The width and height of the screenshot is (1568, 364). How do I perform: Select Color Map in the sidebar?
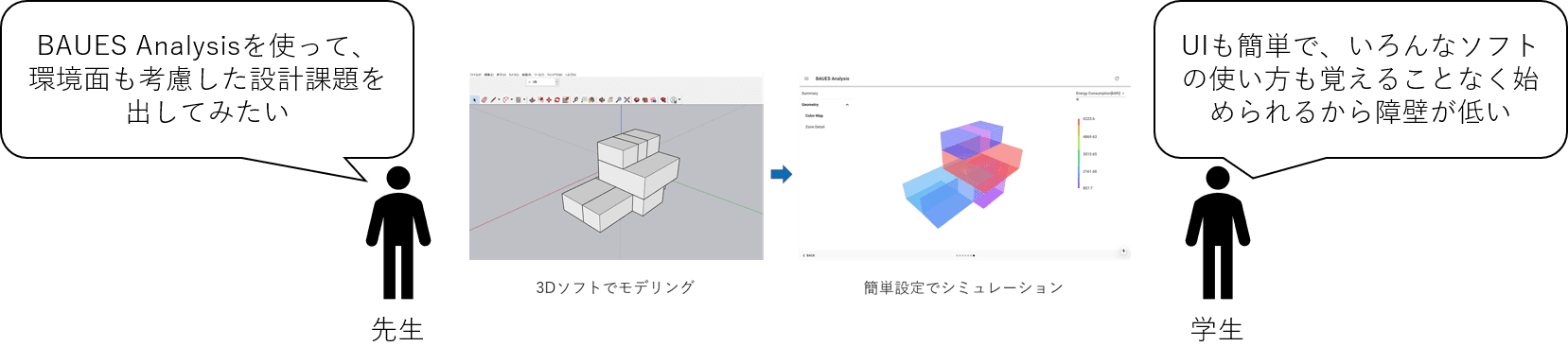[814, 115]
